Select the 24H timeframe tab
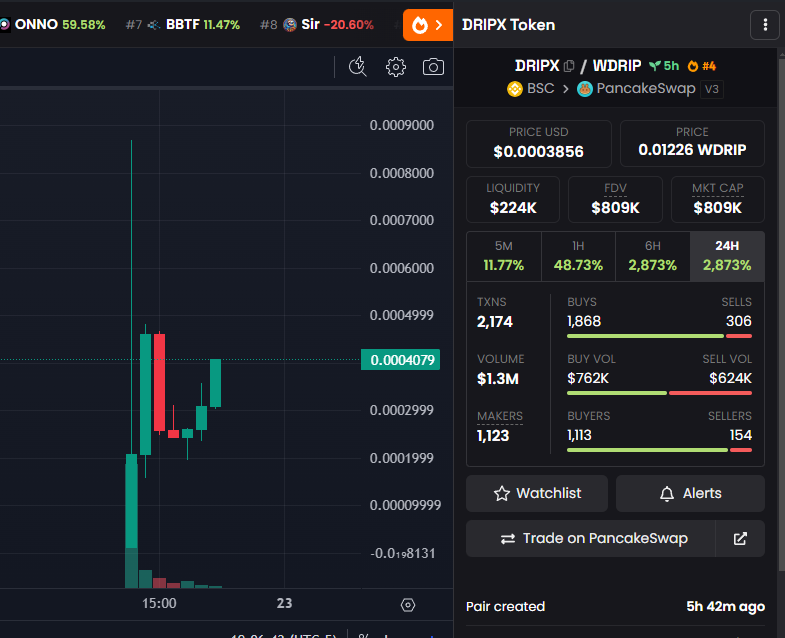This screenshot has height=638, width=785. 727,256
